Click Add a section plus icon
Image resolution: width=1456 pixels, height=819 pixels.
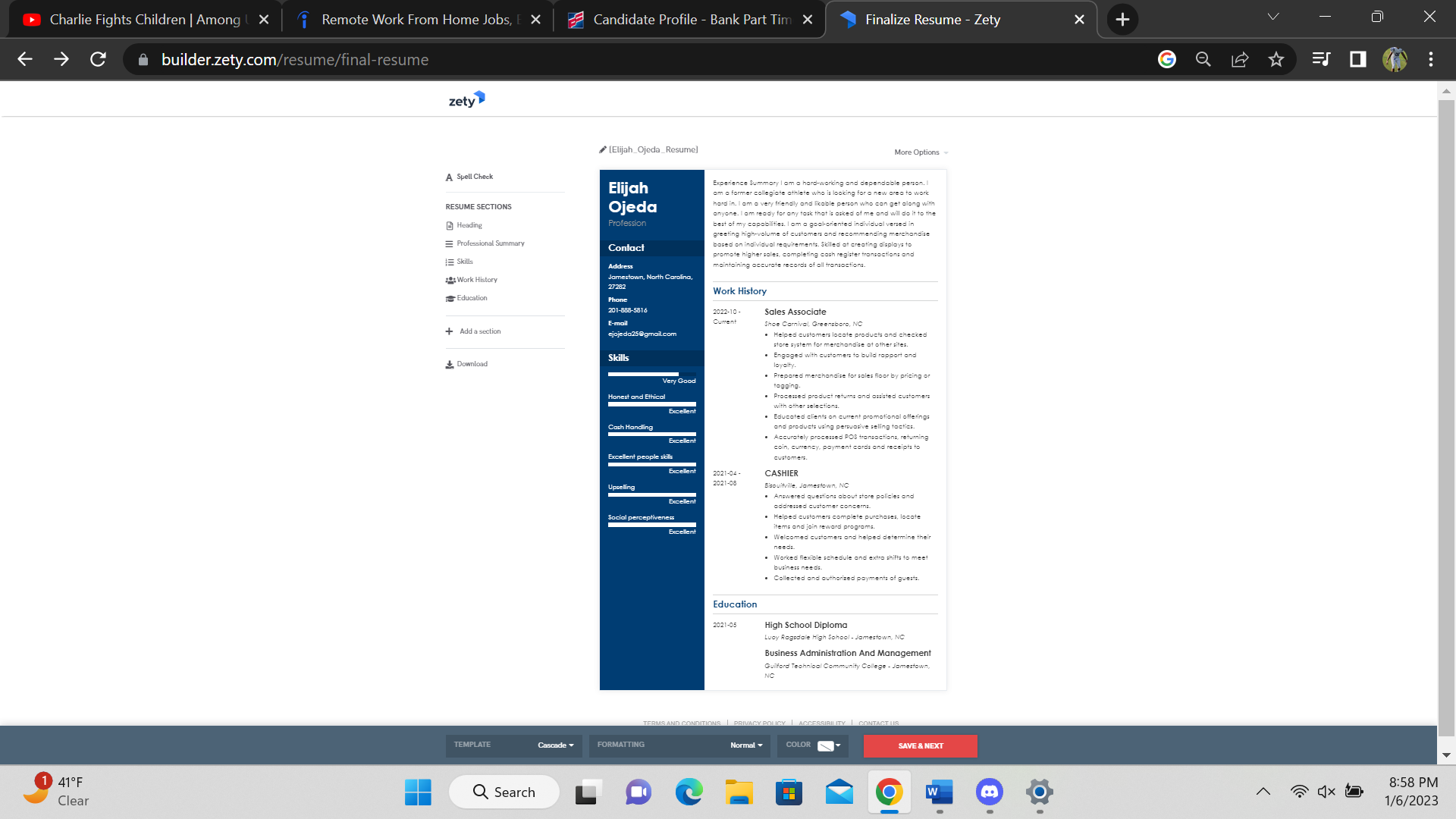[449, 331]
